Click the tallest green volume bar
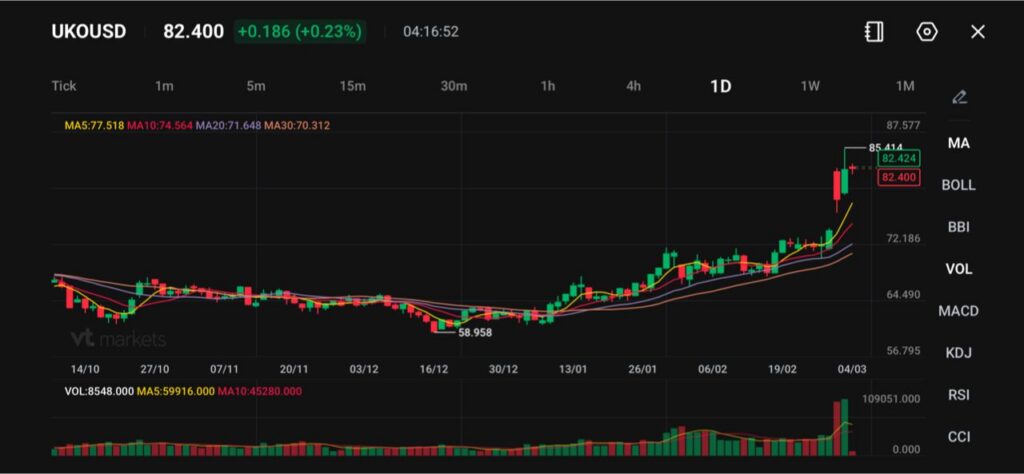1024x474 pixels. pos(845,427)
